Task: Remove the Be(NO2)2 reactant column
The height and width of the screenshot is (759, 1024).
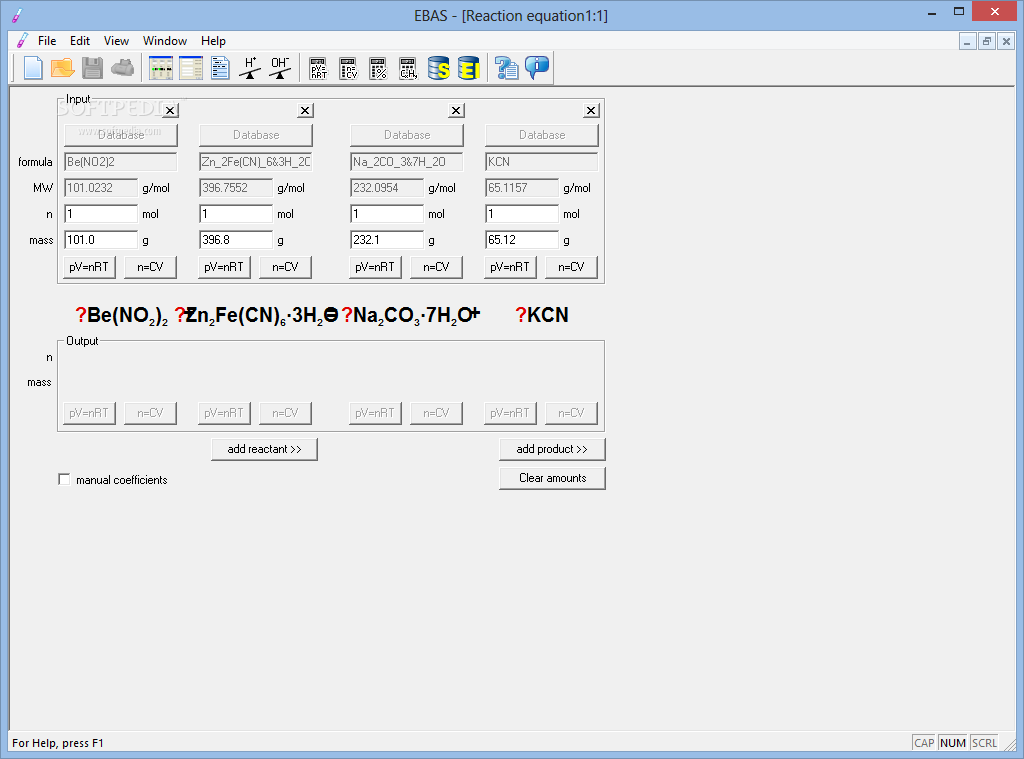Action: [x=170, y=110]
